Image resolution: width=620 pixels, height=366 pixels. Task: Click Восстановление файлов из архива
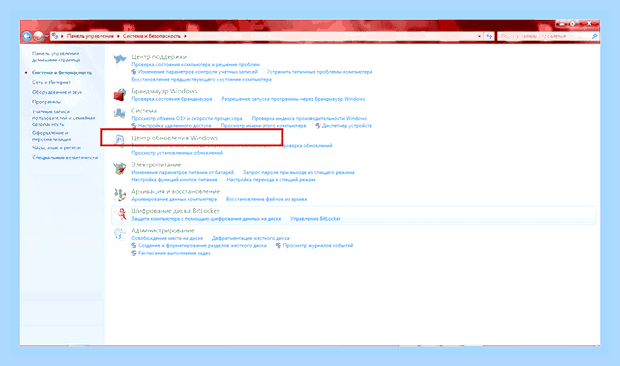pyautogui.click(x=267, y=199)
